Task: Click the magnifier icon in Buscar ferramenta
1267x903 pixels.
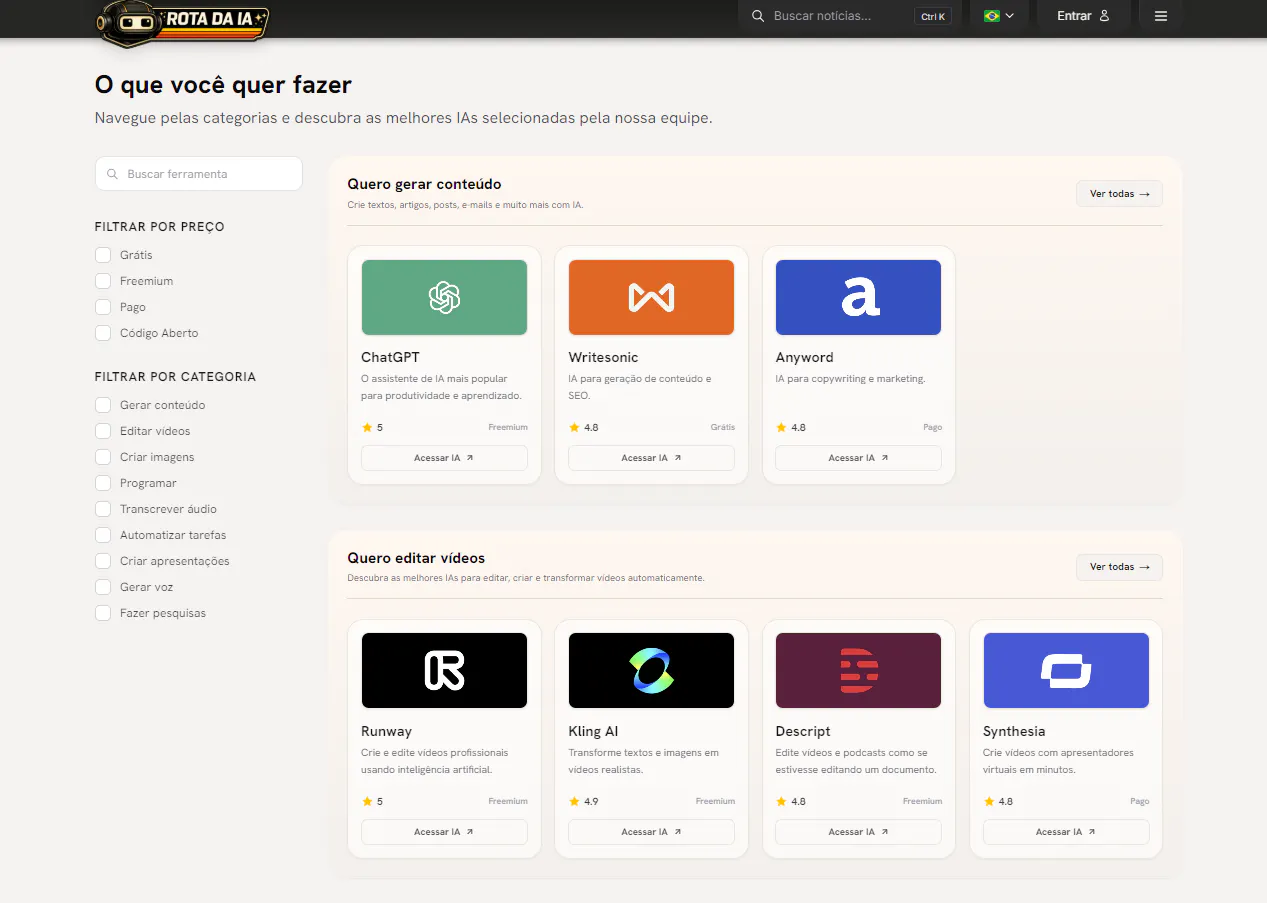Action: [113, 174]
